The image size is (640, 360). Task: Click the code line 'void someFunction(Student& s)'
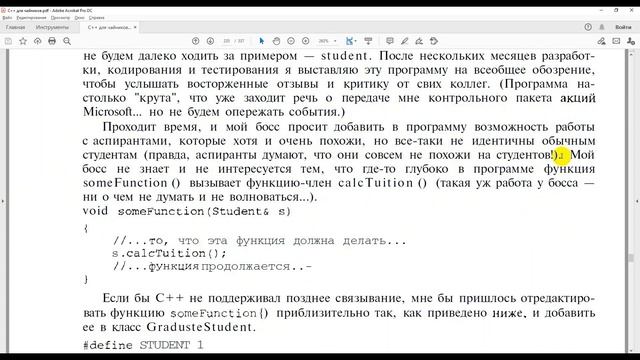click(187, 211)
